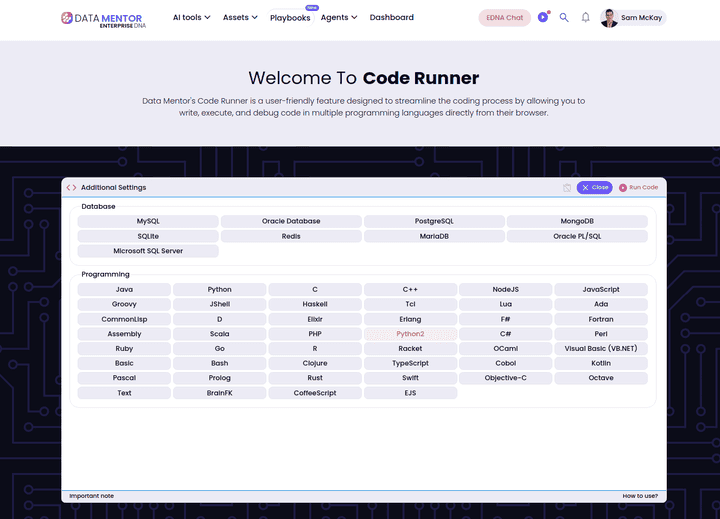Open the notifications bell
Viewport: 720px width, 519px height.
(586, 18)
